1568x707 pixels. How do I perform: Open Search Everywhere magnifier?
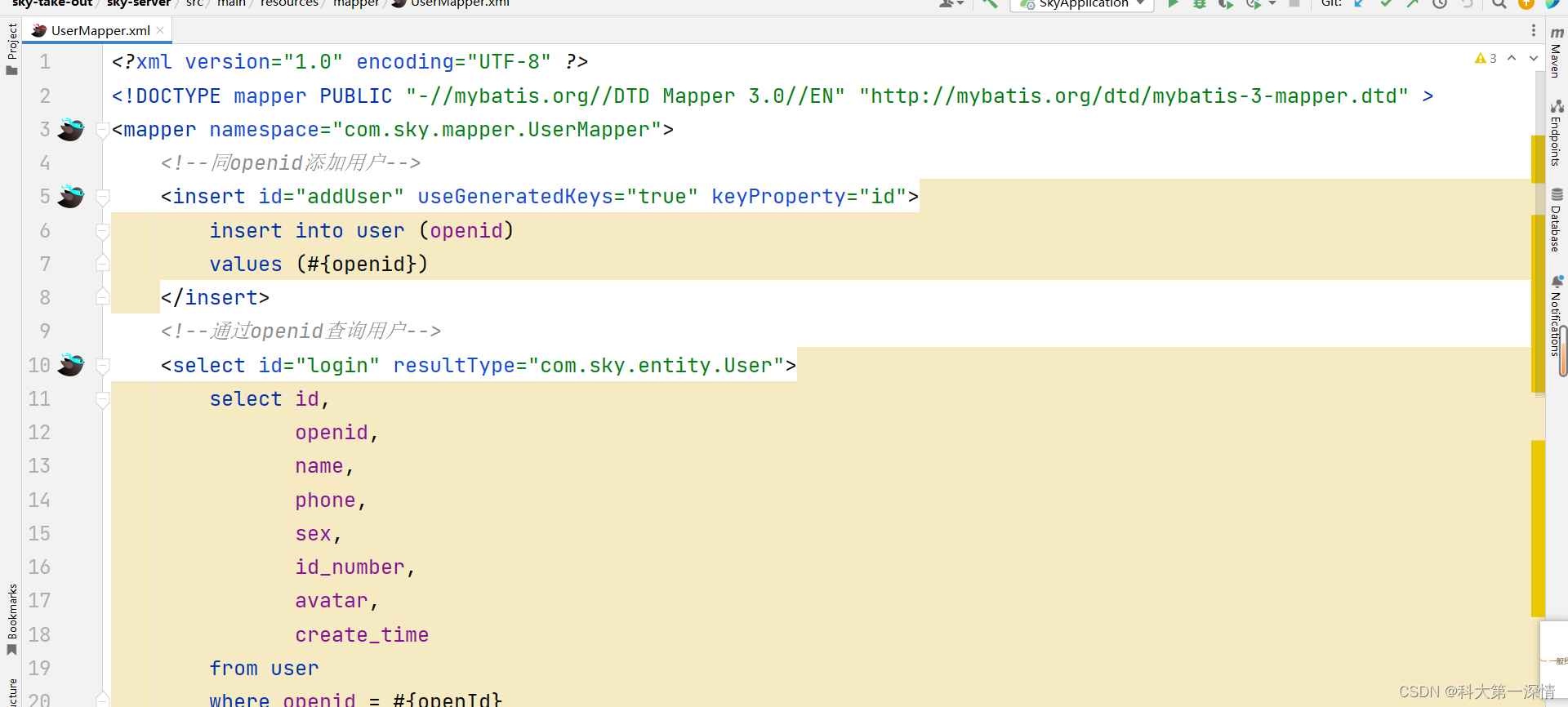click(x=1499, y=4)
